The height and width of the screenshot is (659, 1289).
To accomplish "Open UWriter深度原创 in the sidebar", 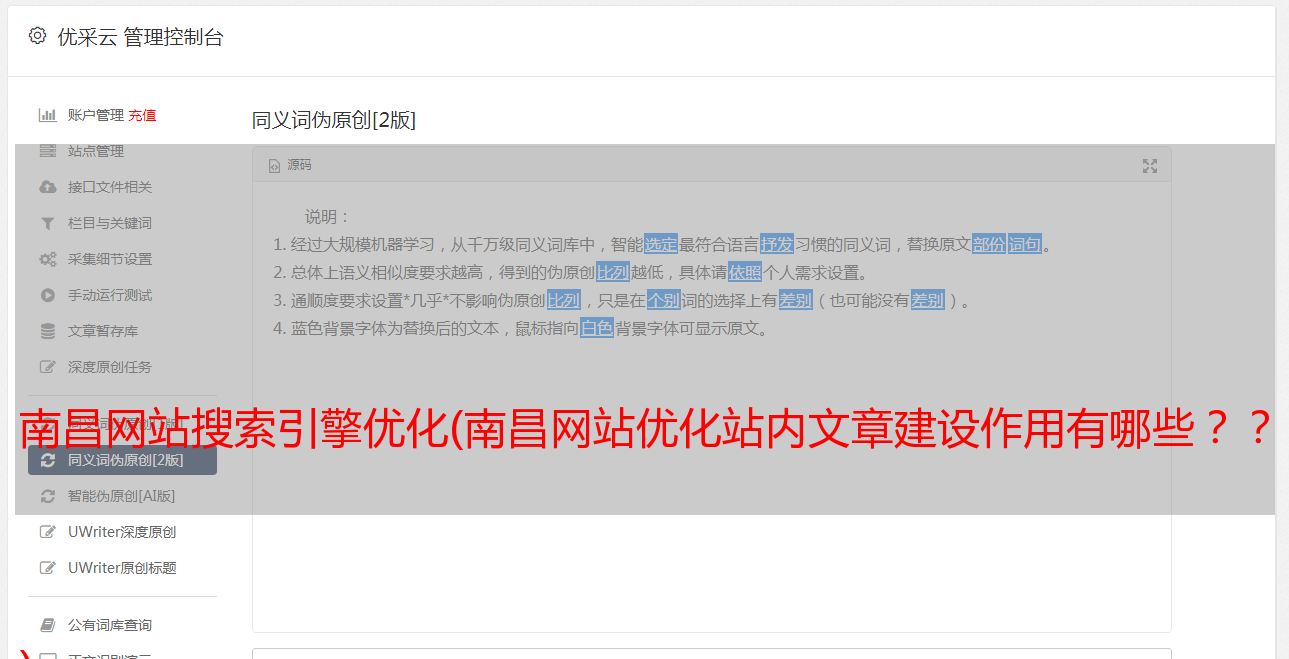I will point(122,532).
